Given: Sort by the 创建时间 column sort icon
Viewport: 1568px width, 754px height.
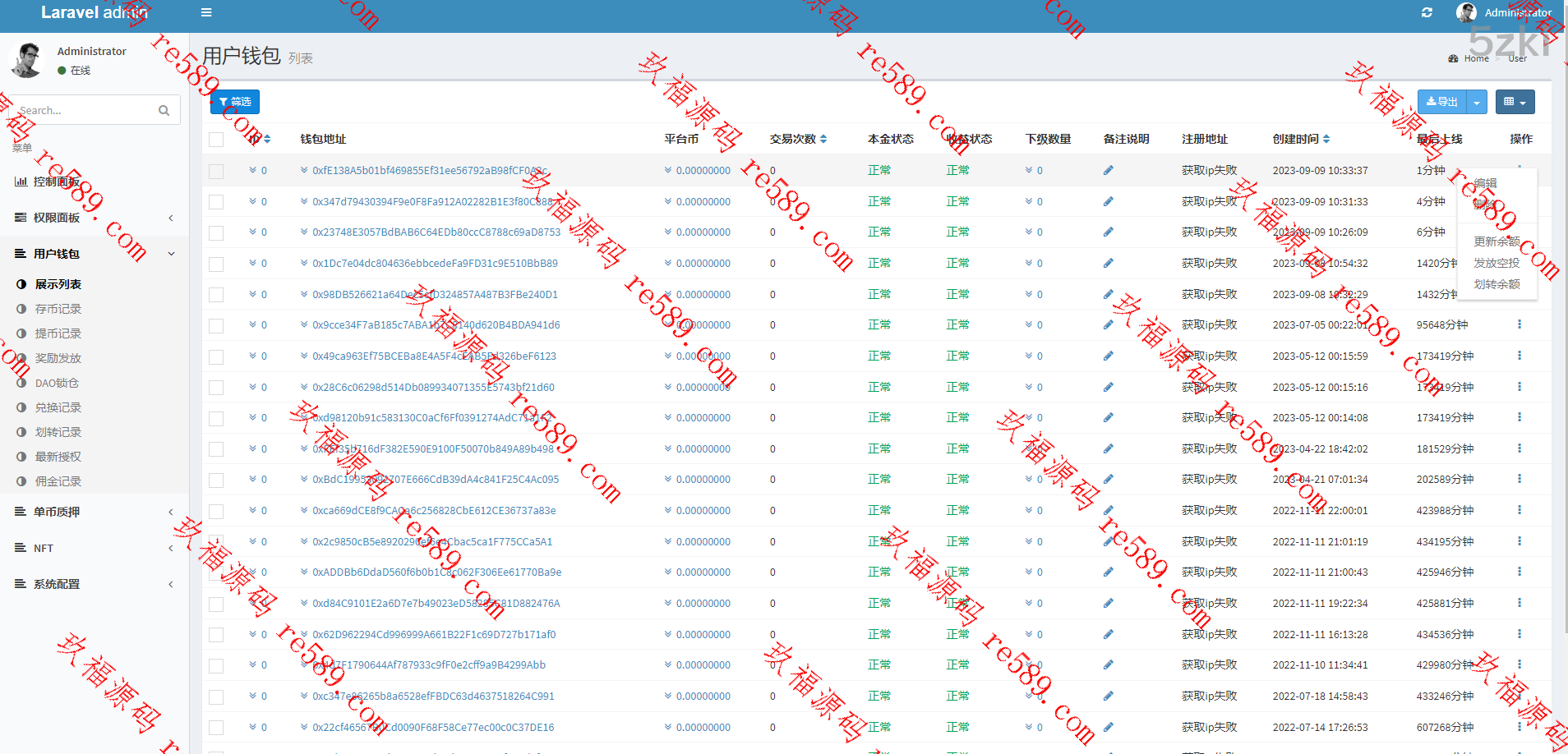Looking at the screenshot, I should [1326, 139].
